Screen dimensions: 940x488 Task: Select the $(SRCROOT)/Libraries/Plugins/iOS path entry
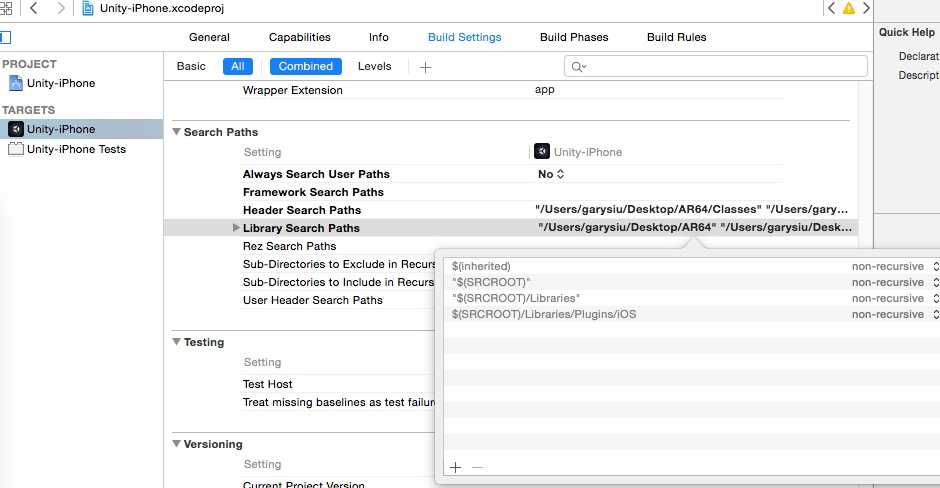click(x=544, y=315)
